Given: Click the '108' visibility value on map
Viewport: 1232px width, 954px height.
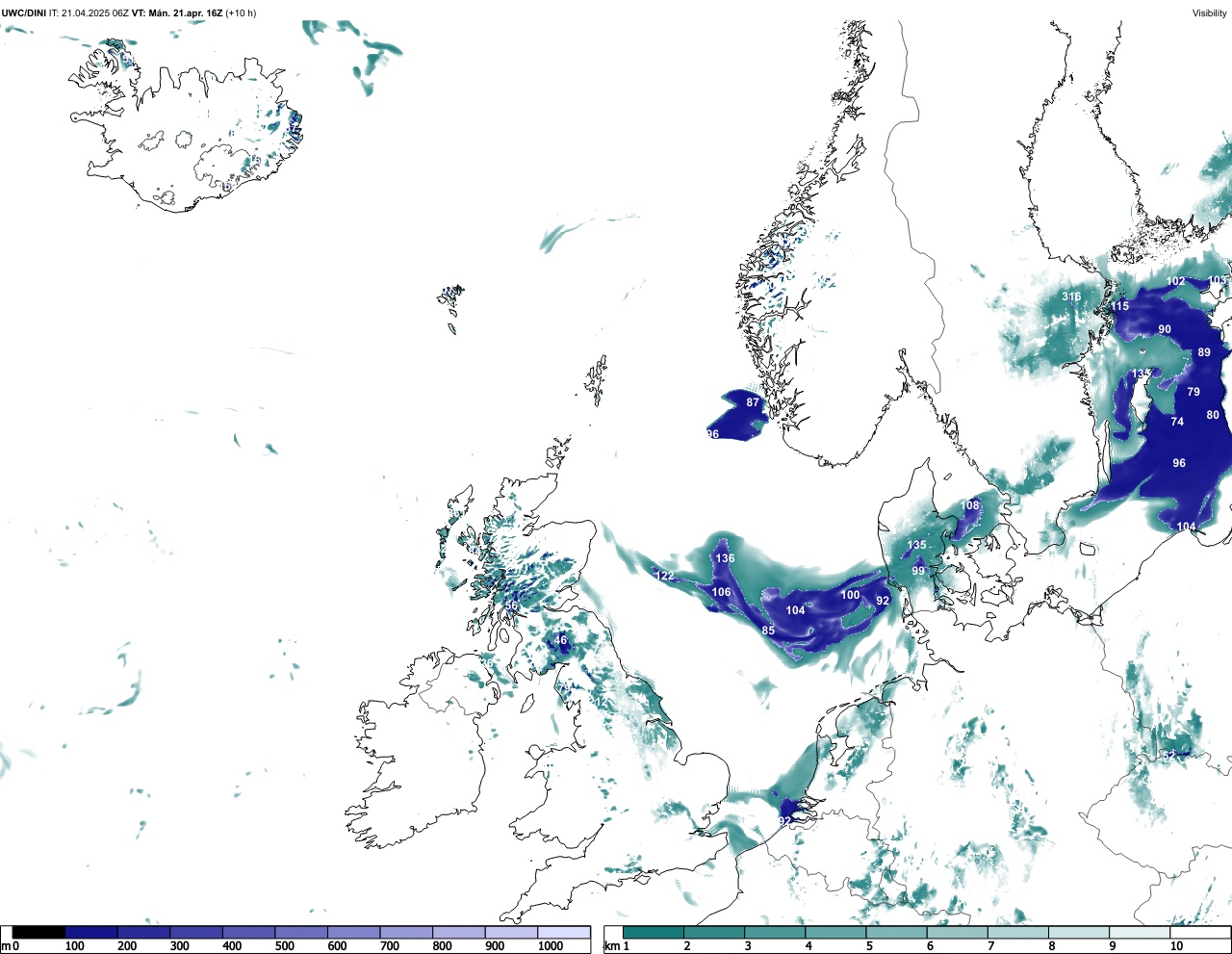Looking at the screenshot, I should pyautogui.click(x=970, y=506).
